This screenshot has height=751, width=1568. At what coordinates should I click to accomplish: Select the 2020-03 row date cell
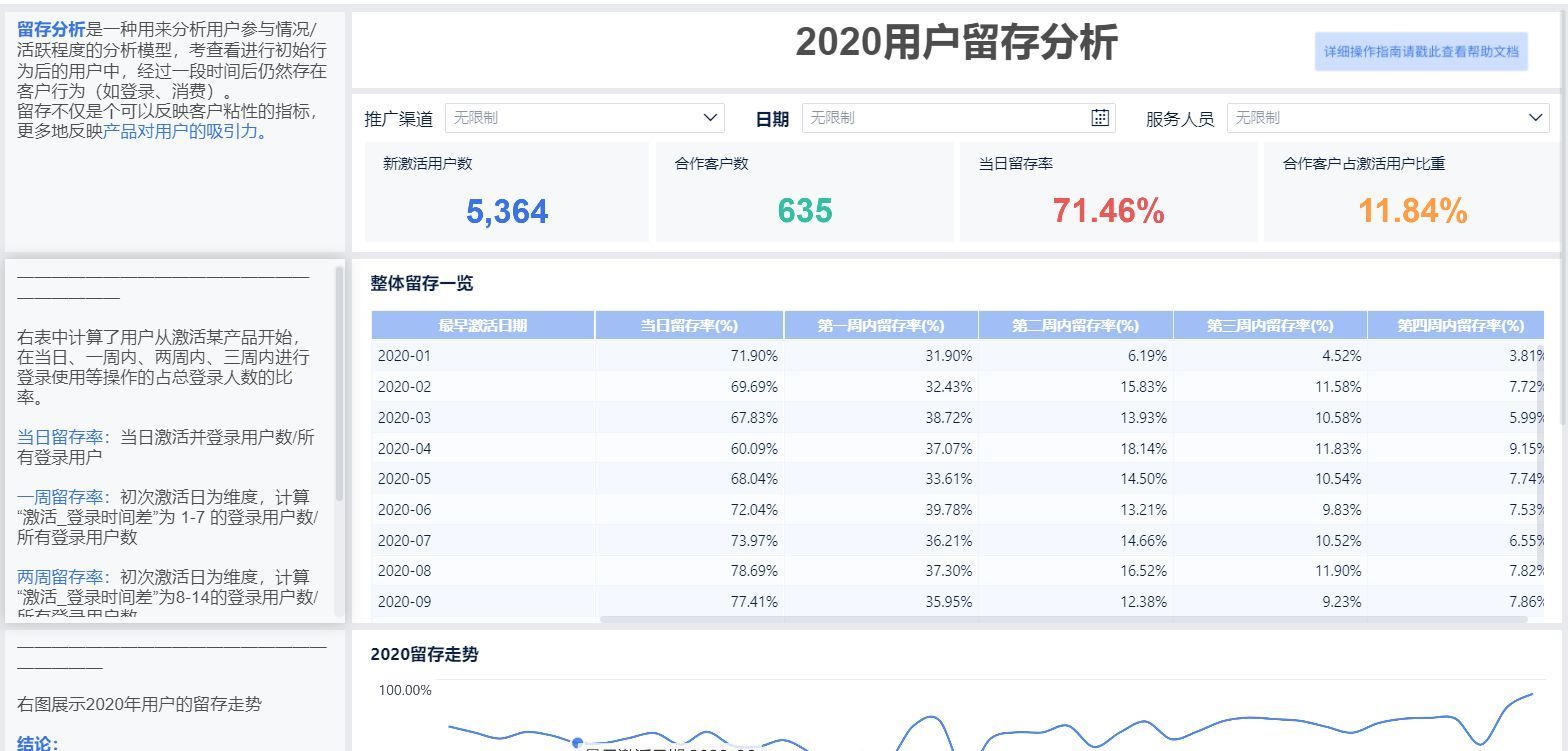pos(483,417)
